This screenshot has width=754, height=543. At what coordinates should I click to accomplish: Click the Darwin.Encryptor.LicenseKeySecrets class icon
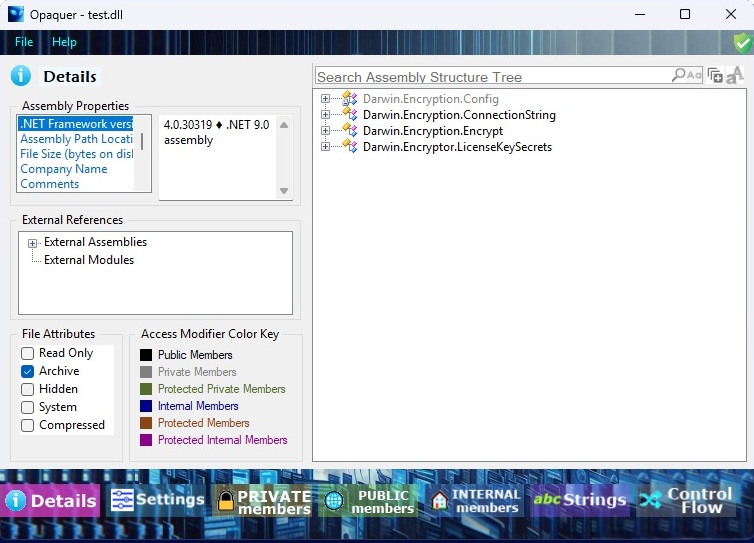pos(350,146)
